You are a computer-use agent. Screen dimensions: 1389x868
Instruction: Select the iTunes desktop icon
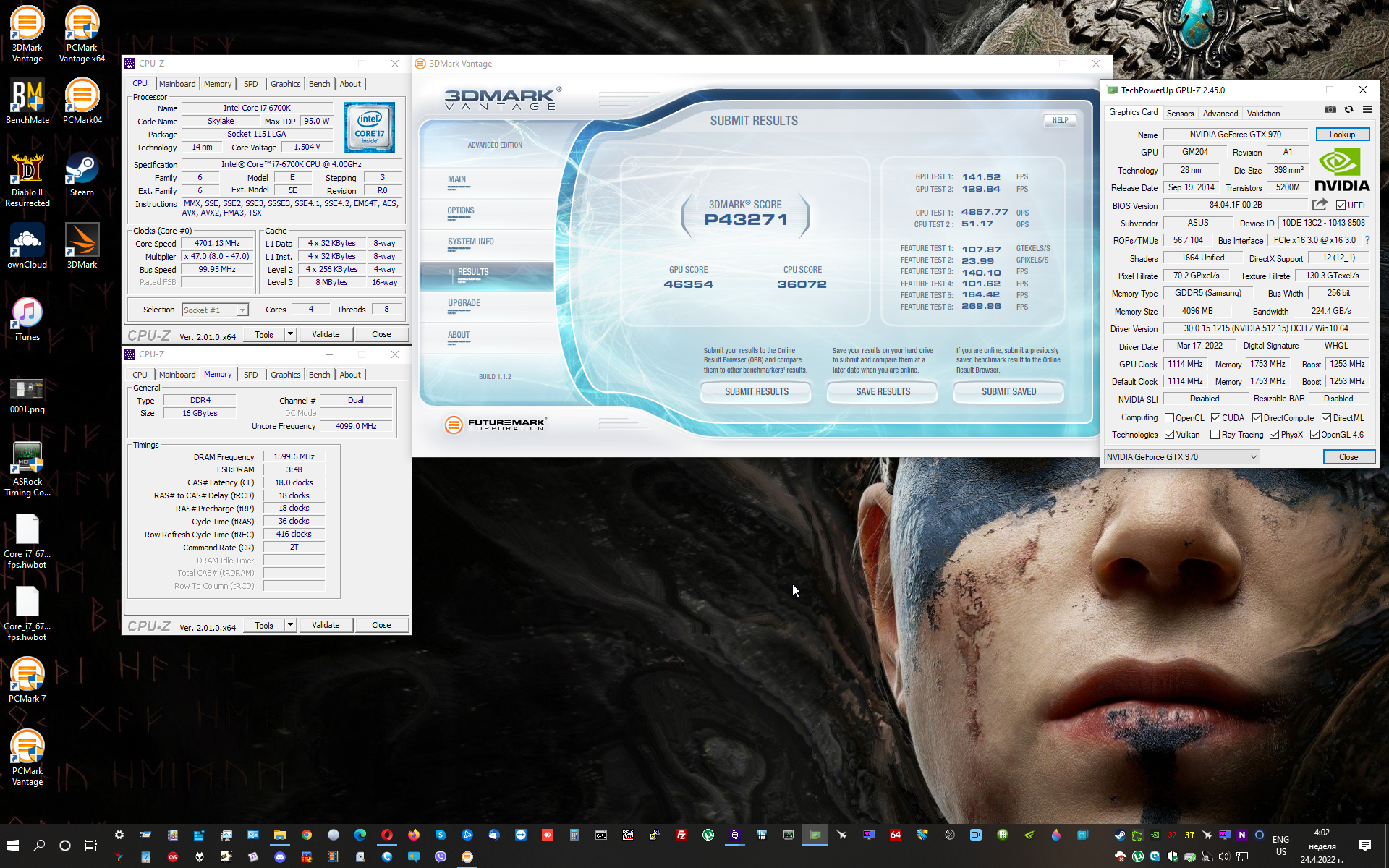[27, 319]
